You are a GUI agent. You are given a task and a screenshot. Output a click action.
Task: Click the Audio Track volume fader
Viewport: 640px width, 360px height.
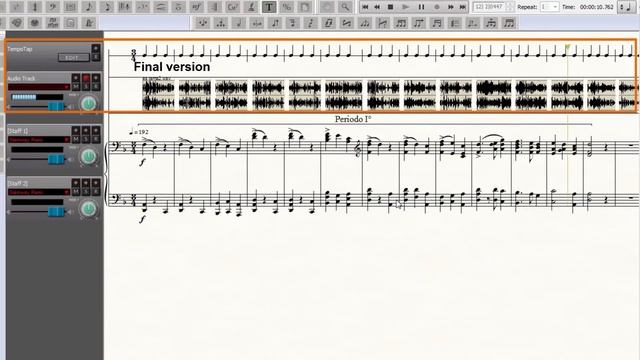[56, 106]
